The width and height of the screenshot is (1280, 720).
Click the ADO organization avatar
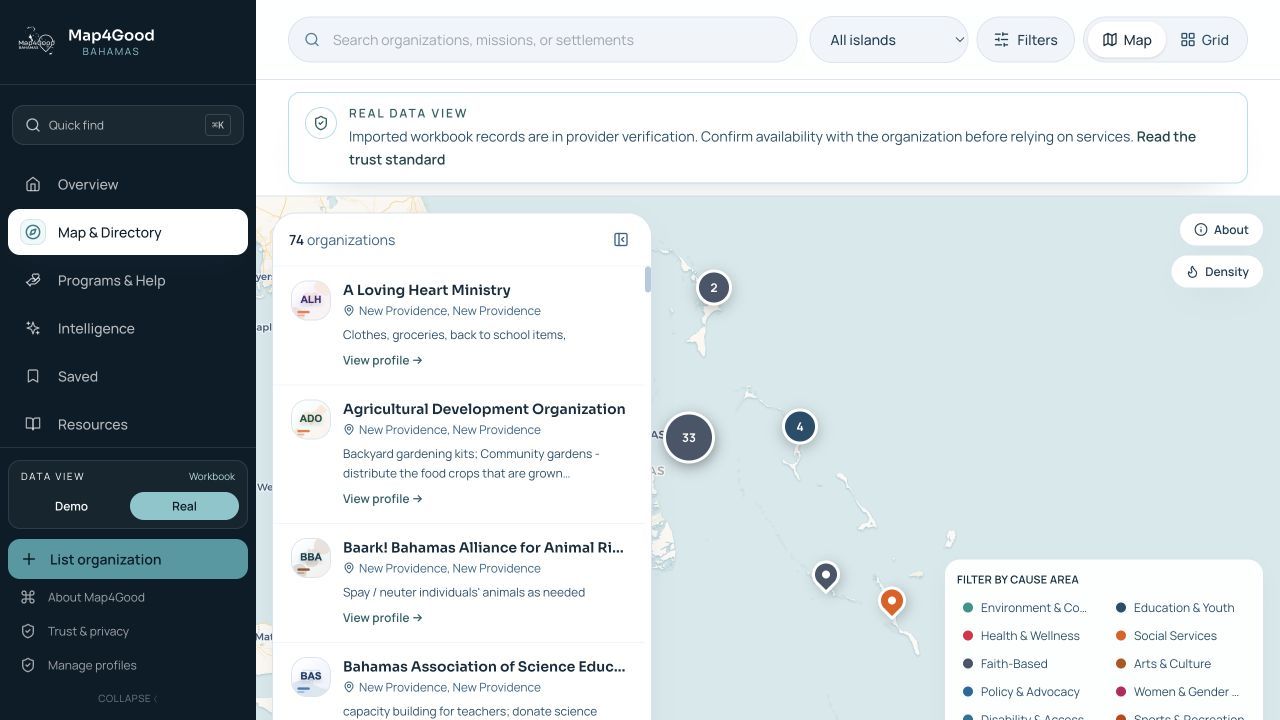click(311, 419)
